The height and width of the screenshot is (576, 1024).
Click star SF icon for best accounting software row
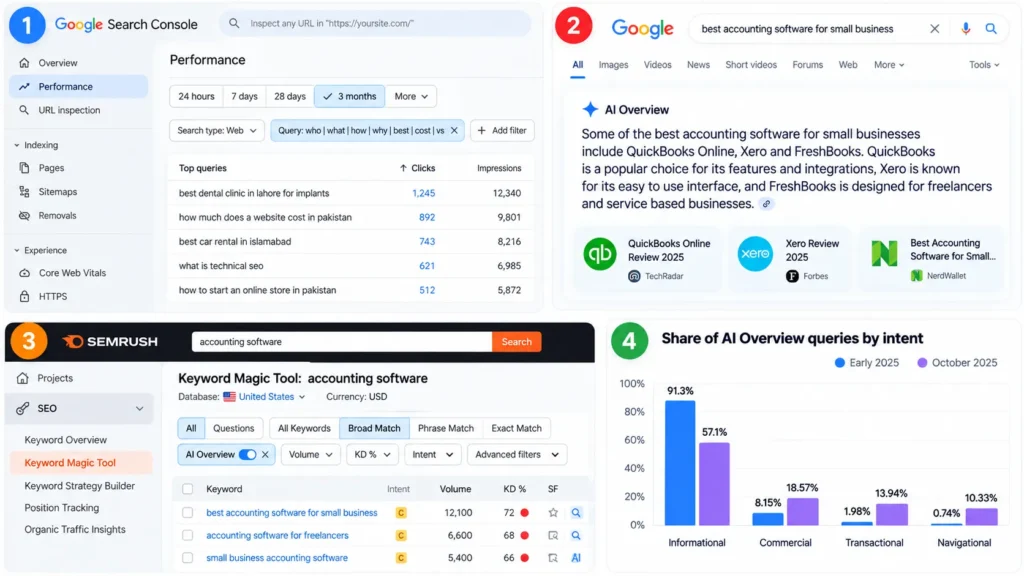(x=553, y=513)
